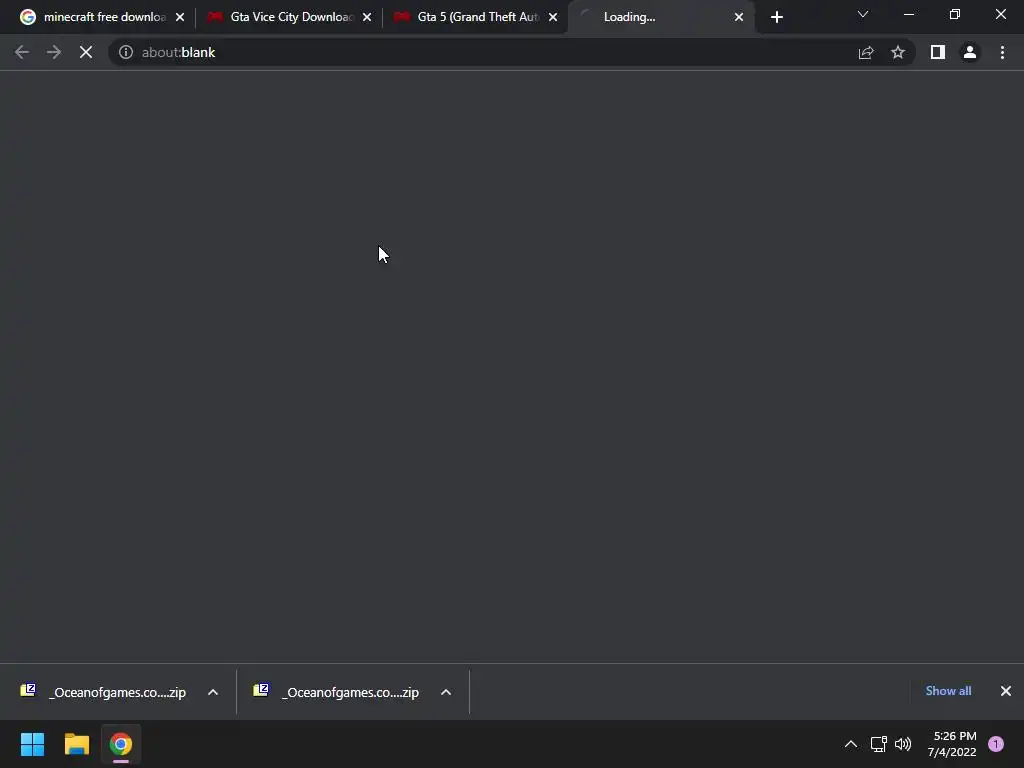Open the tab search dropdown arrow

coord(863,14)
